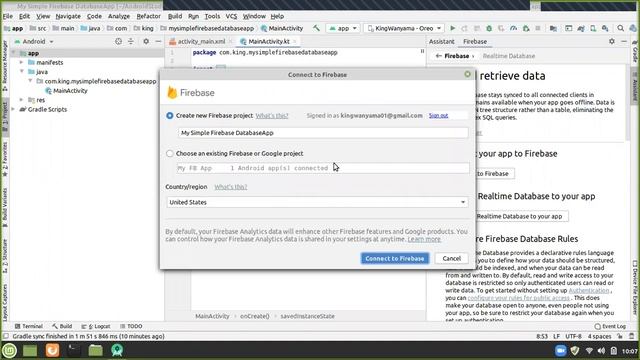Image resolution: width=640 pixels, height=360 pixels.
Task: Click the Project panel scroll-from-source target icon
Action: pyautogui.click(x=118, y=41)
